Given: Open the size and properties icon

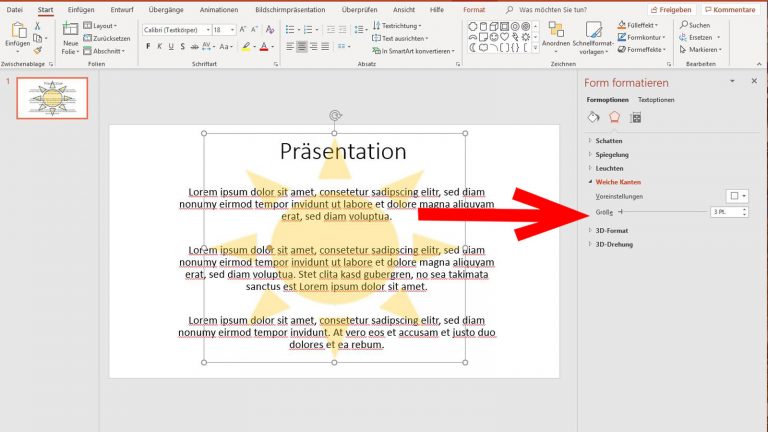Looking at the screenshot, I should [x=635, y=117].
